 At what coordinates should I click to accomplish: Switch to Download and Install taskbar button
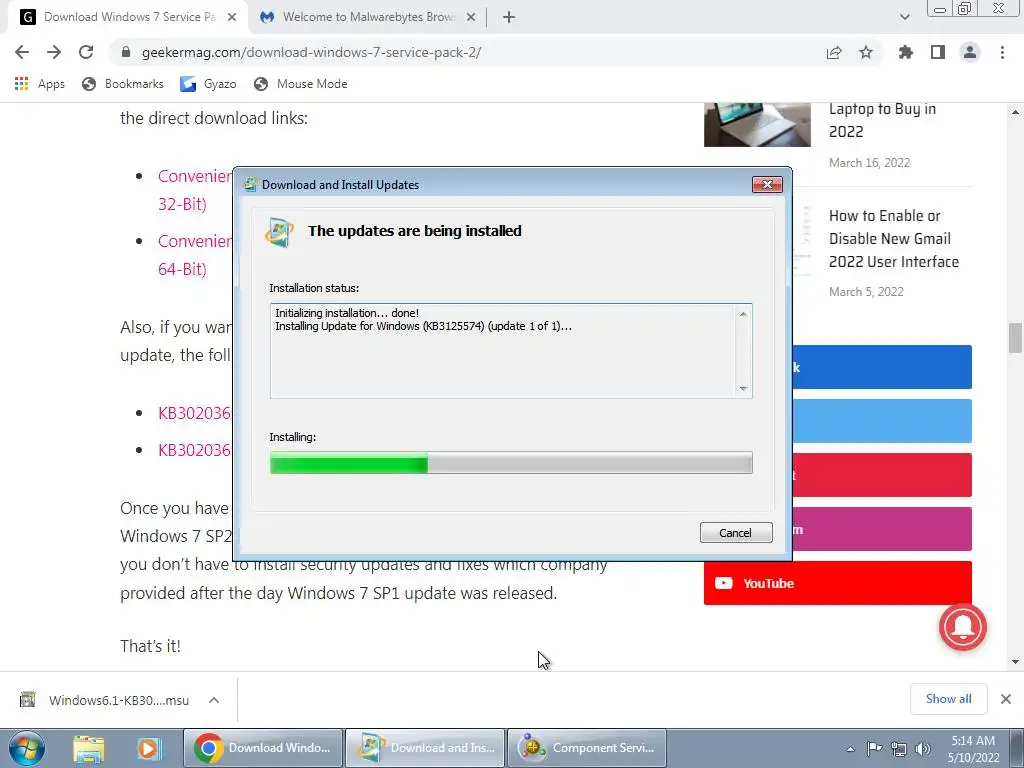coord(424,748)
